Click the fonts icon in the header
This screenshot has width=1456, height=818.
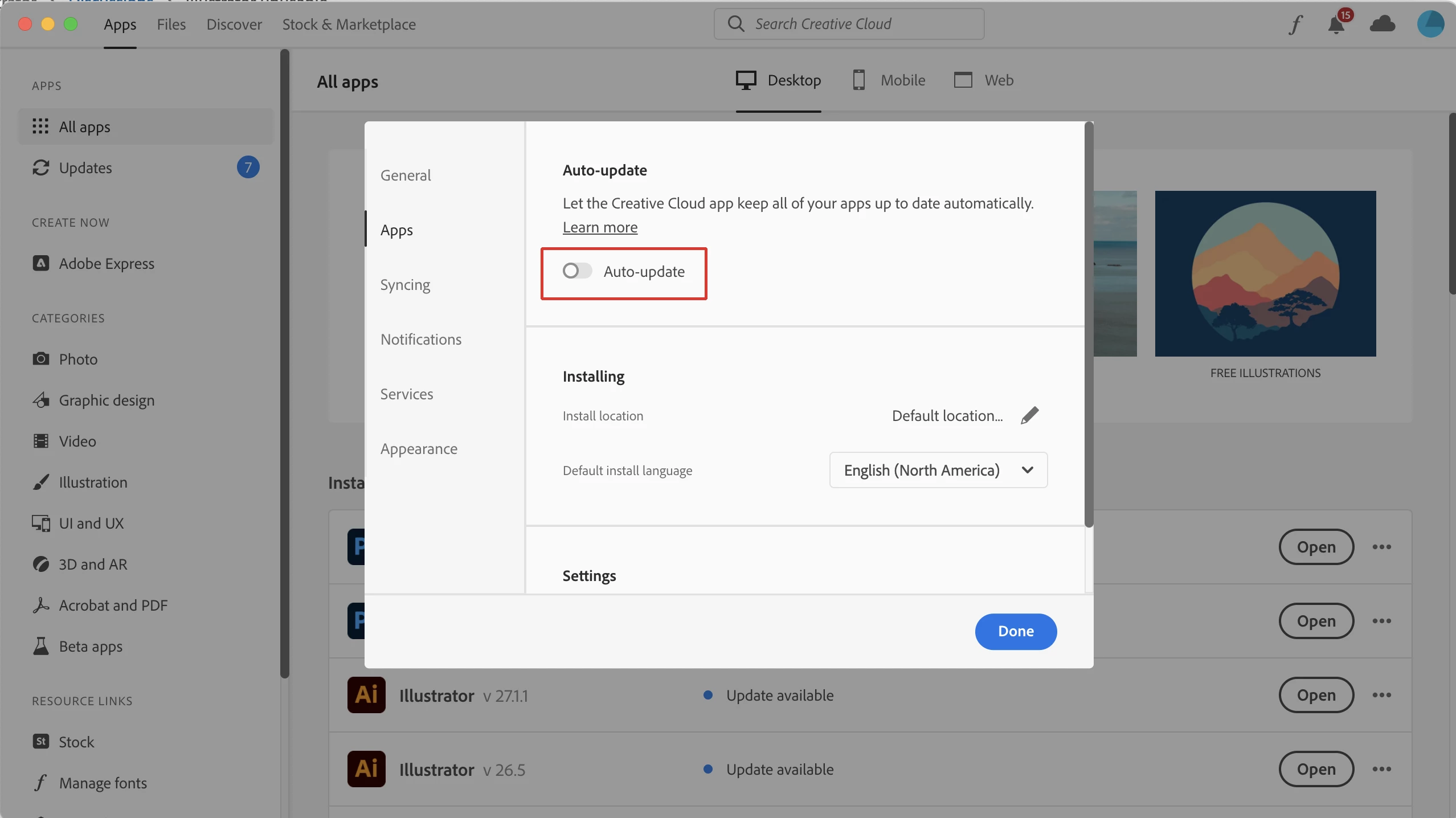(x=1295, y=24)
